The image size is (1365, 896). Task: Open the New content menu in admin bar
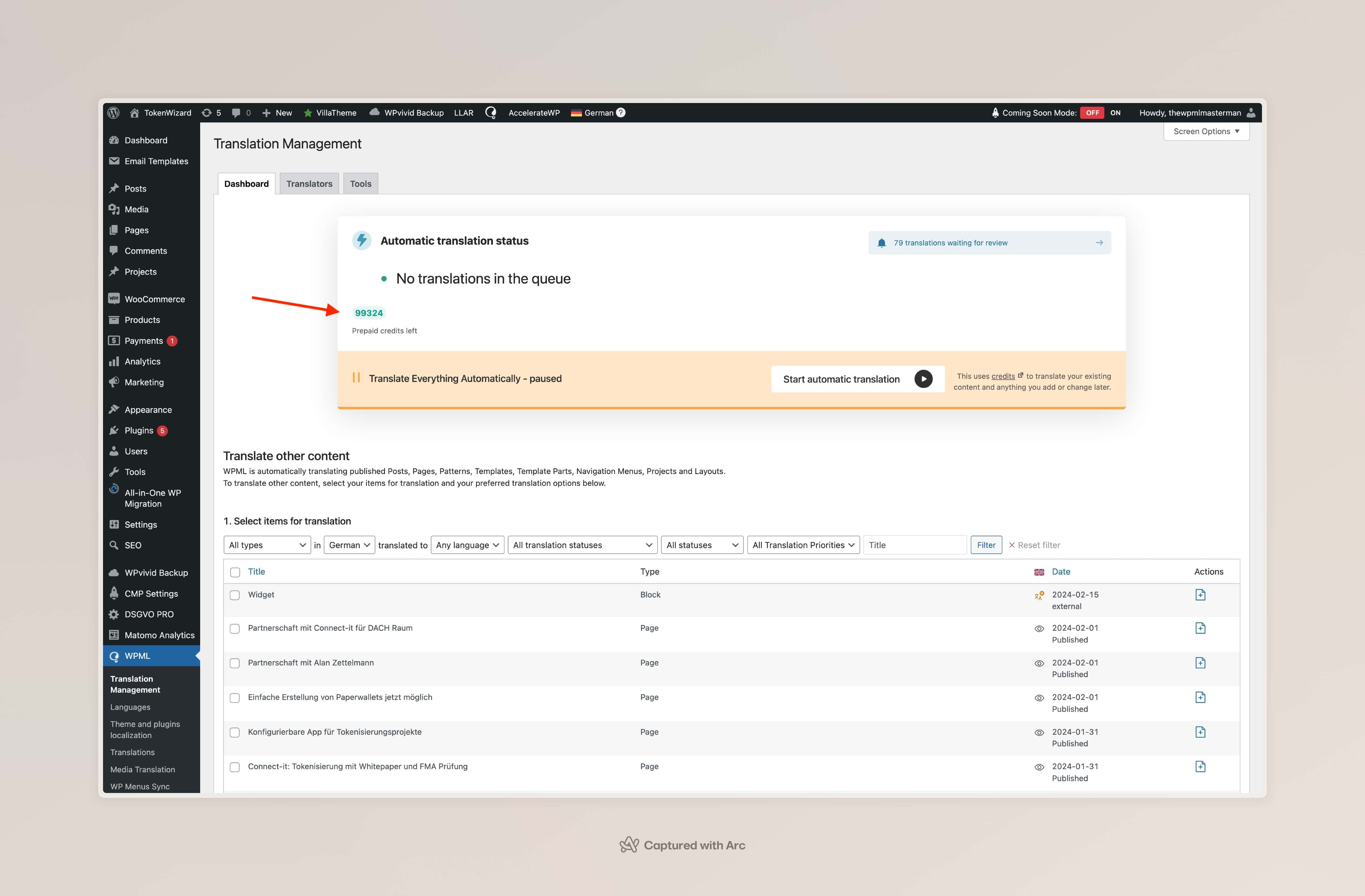click(x=277, y=112)
